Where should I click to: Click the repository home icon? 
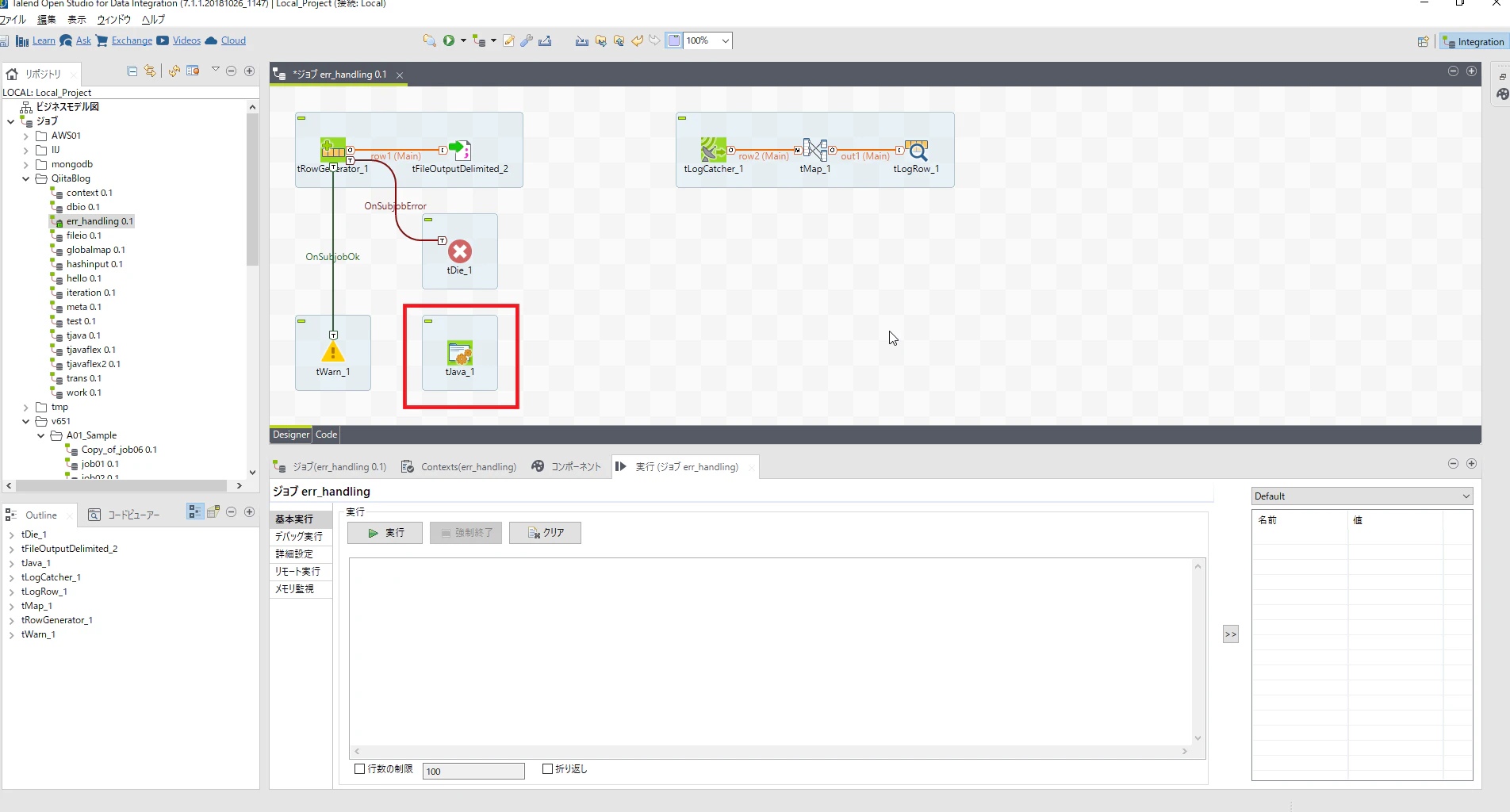[12, 74]
